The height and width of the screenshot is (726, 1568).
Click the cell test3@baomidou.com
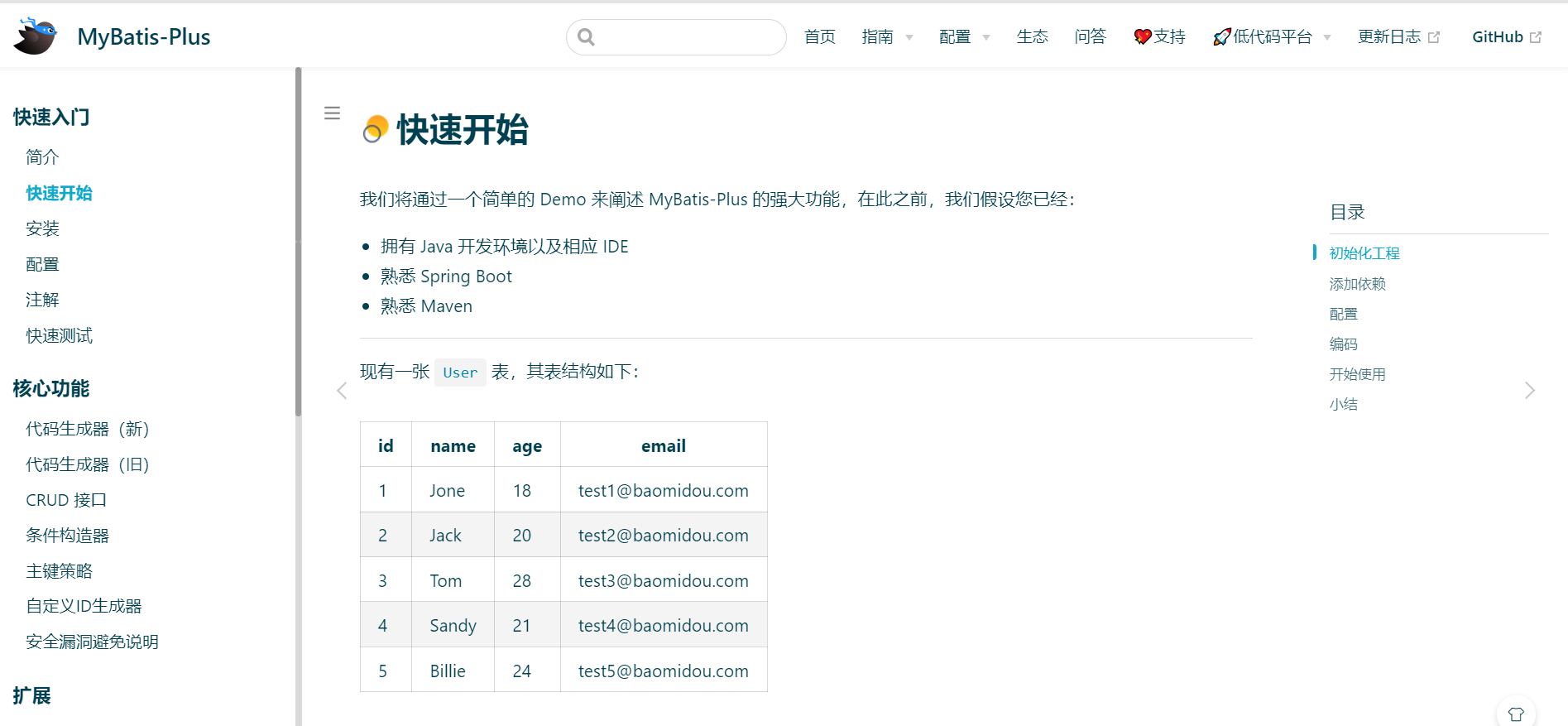[664, 580]
